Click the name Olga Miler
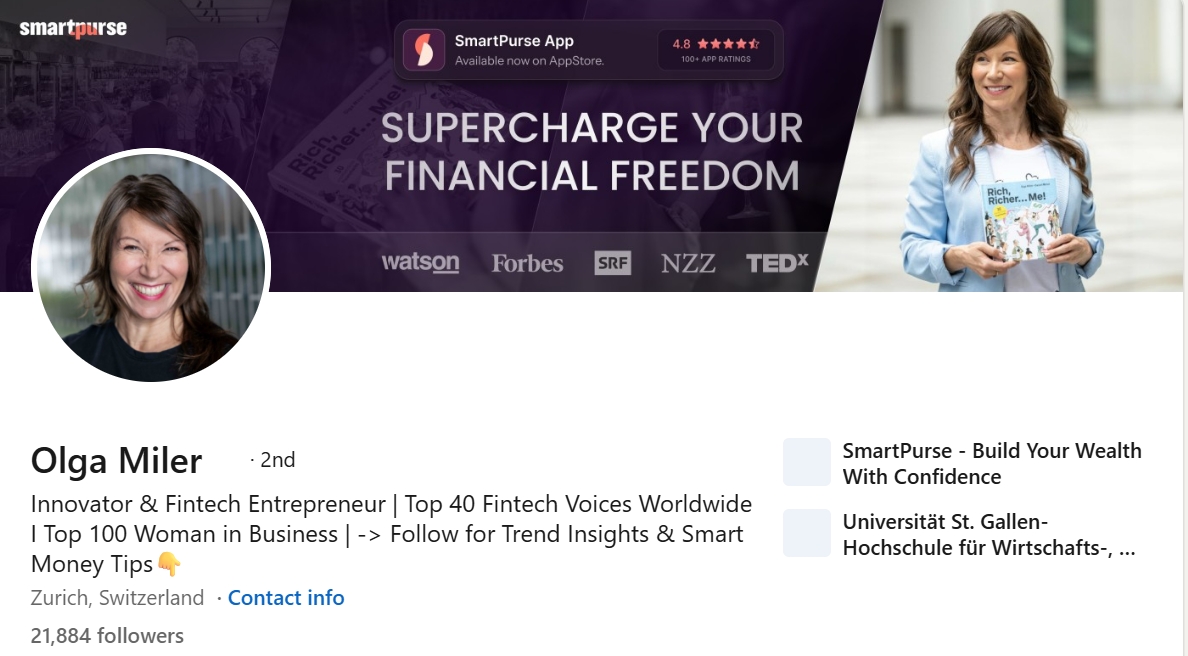1188x656 pixels. (x=117, y=461)
